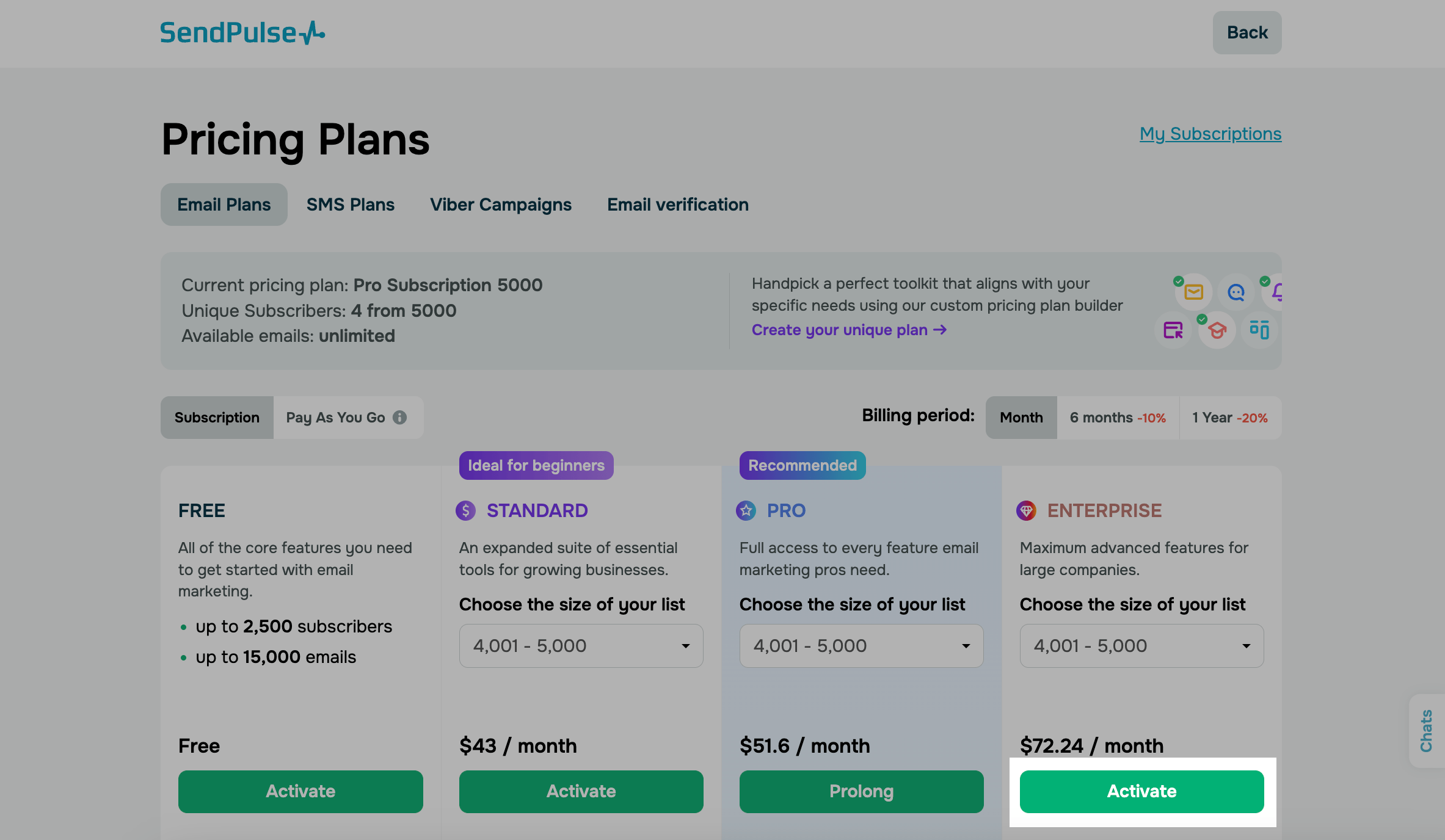Click the SendPulse logo
The height and width of the screenshot is (840, 1445).
point(242,33)
